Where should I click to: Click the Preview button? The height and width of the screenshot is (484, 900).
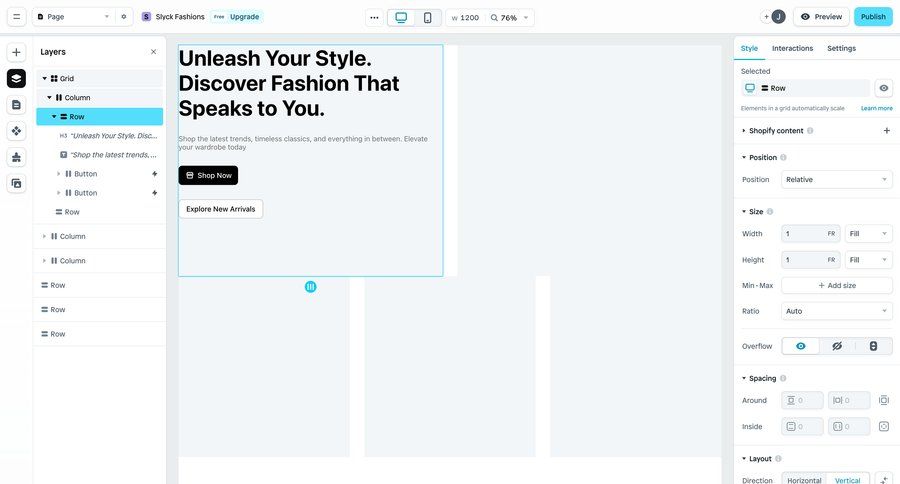(x=821, y=17)
